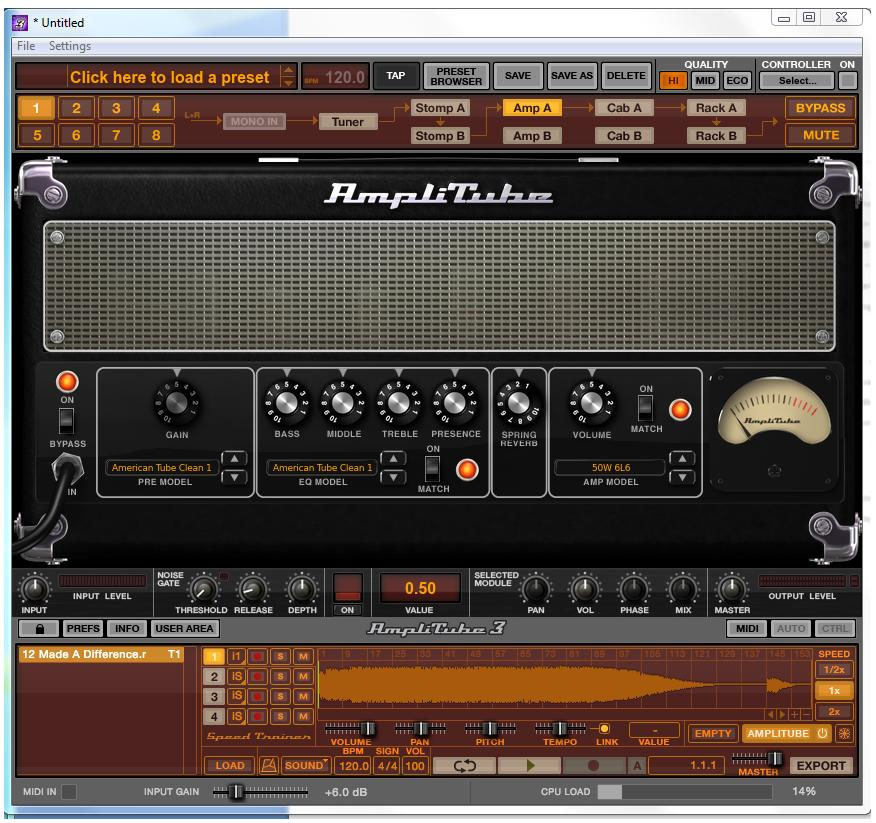This screenshot has height=823, width=876.
Task: Open the 50W 6L6 amp model selector
Action: [x=611, y=468]
